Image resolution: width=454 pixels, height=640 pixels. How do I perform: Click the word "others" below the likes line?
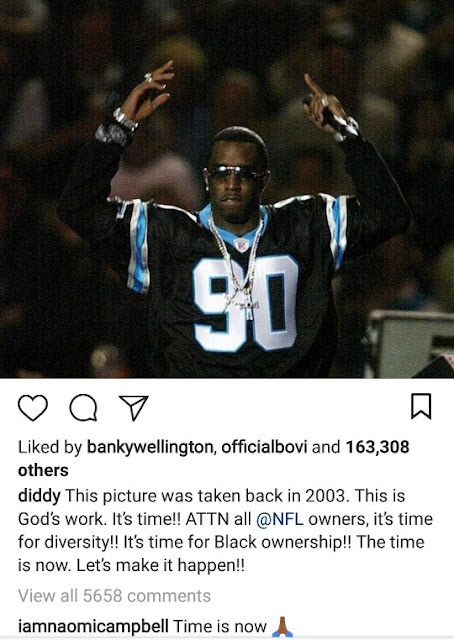coord(43,470)
